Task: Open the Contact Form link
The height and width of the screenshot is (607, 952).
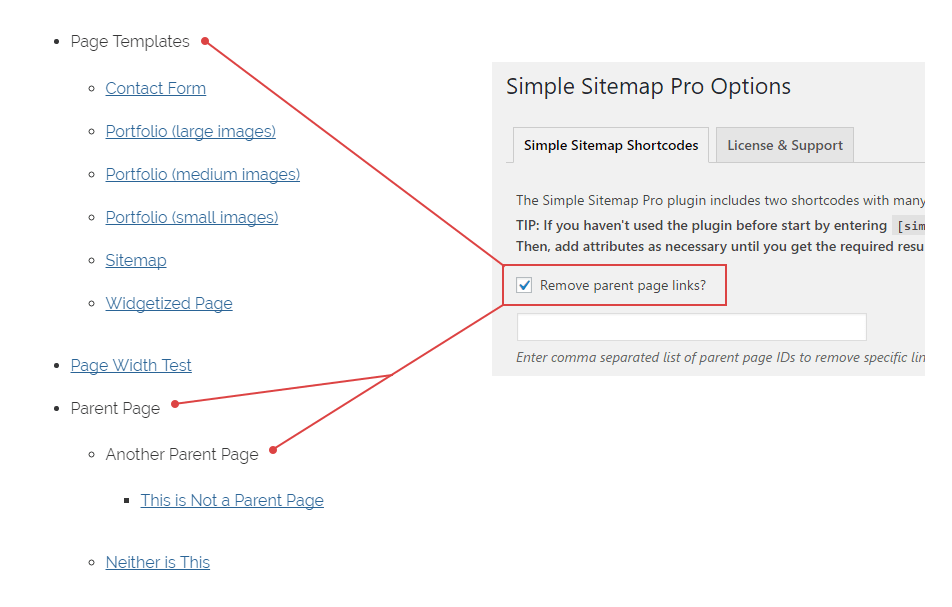Action: 155,88
